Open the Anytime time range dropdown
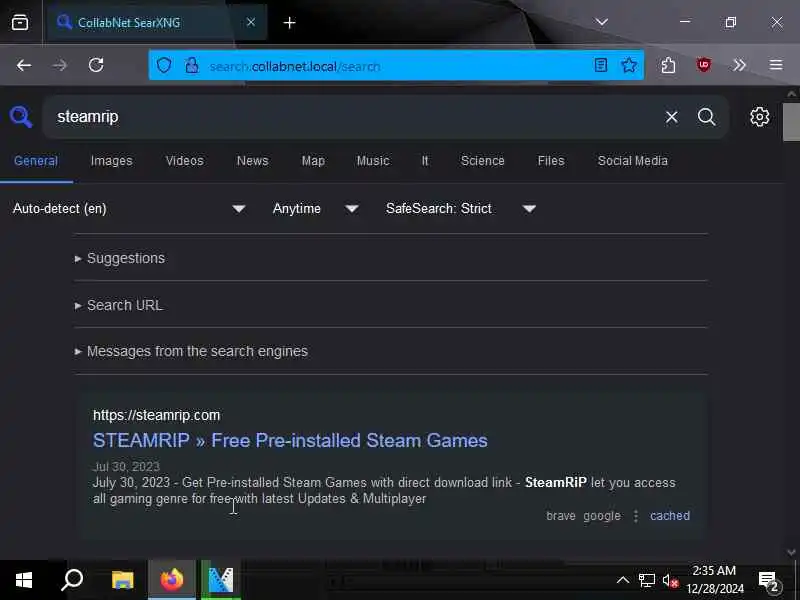Image resolution: width=800 pixels, height=600 pixels. [x=315, y=209]
